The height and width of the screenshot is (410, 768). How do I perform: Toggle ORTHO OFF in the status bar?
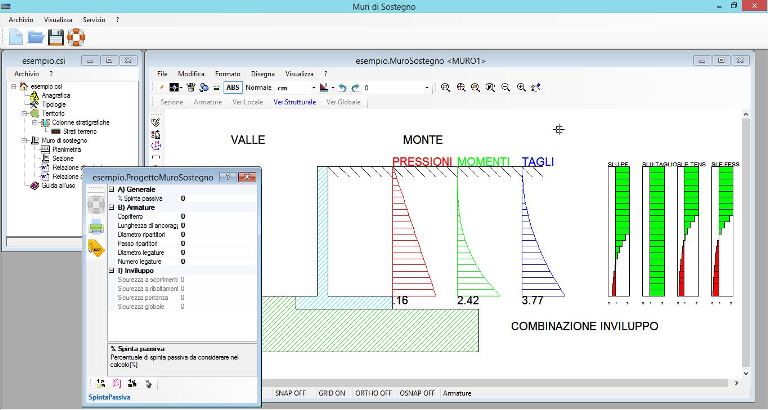[x=372, y=394]
